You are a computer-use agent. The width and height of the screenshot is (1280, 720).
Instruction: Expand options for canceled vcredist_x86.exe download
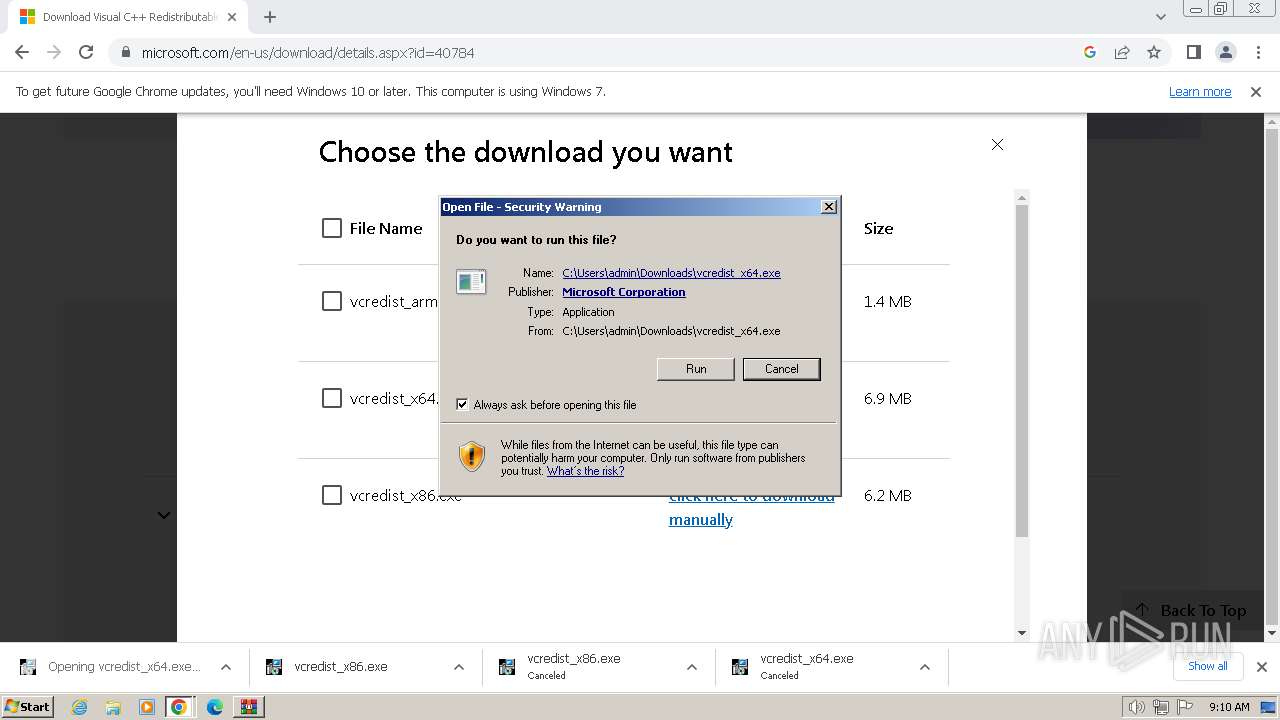pos(692,667)
